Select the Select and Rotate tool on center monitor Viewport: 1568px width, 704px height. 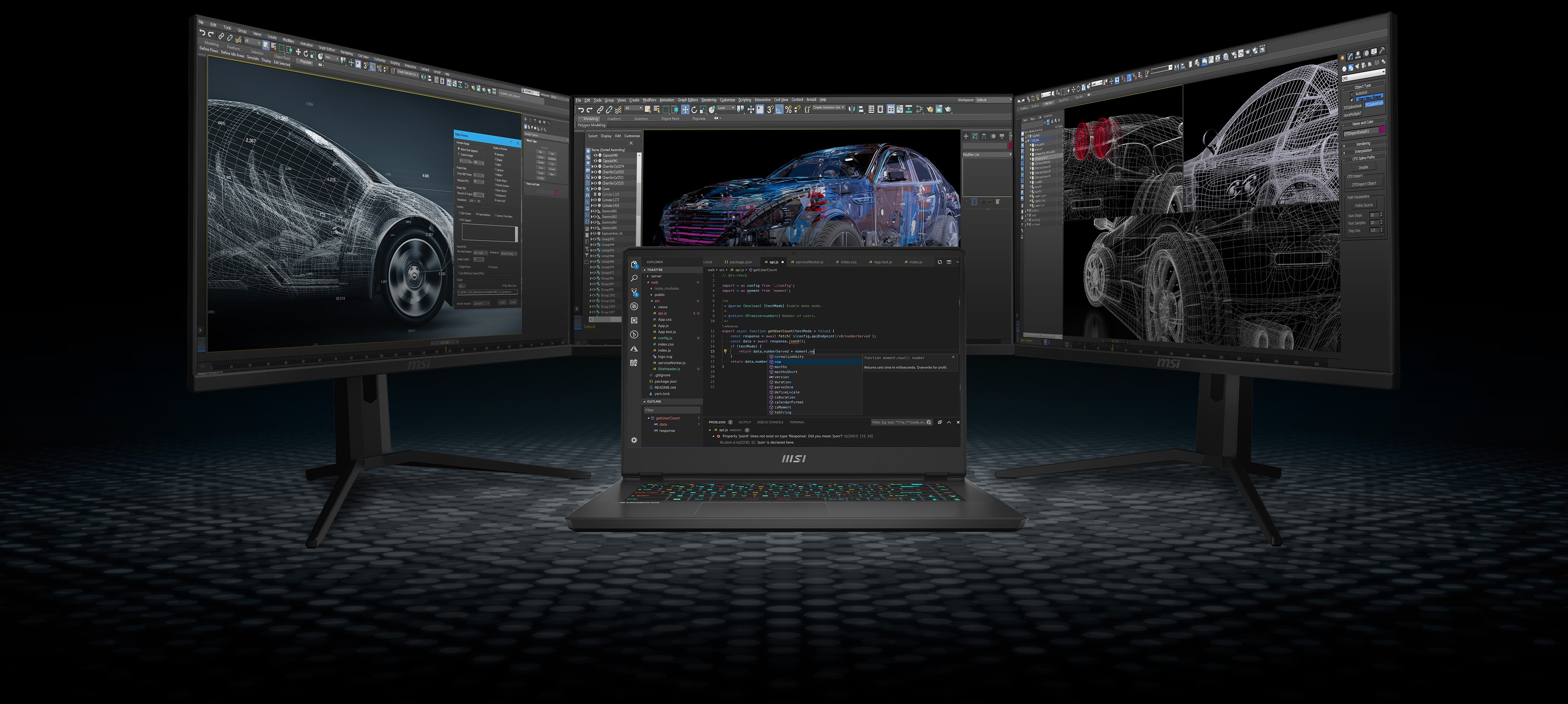click(x=694, y=109)
